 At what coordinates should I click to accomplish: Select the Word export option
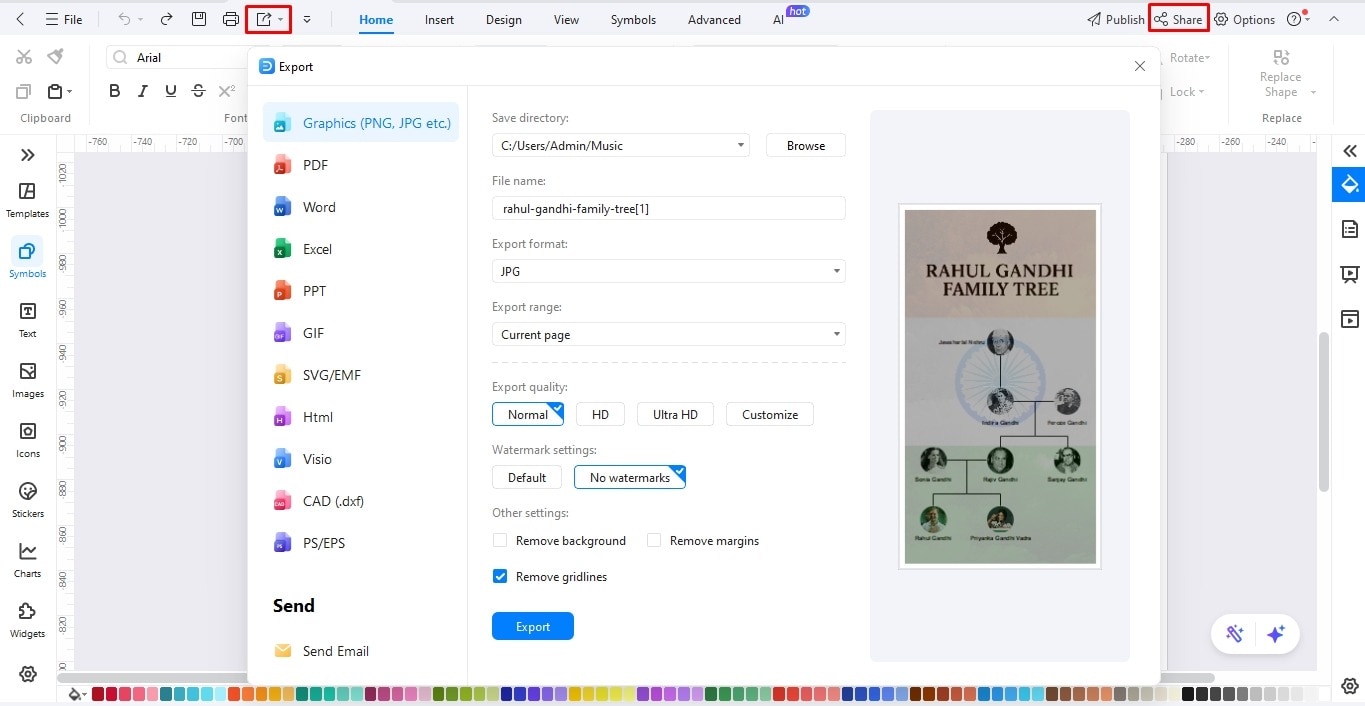[318, 207]
